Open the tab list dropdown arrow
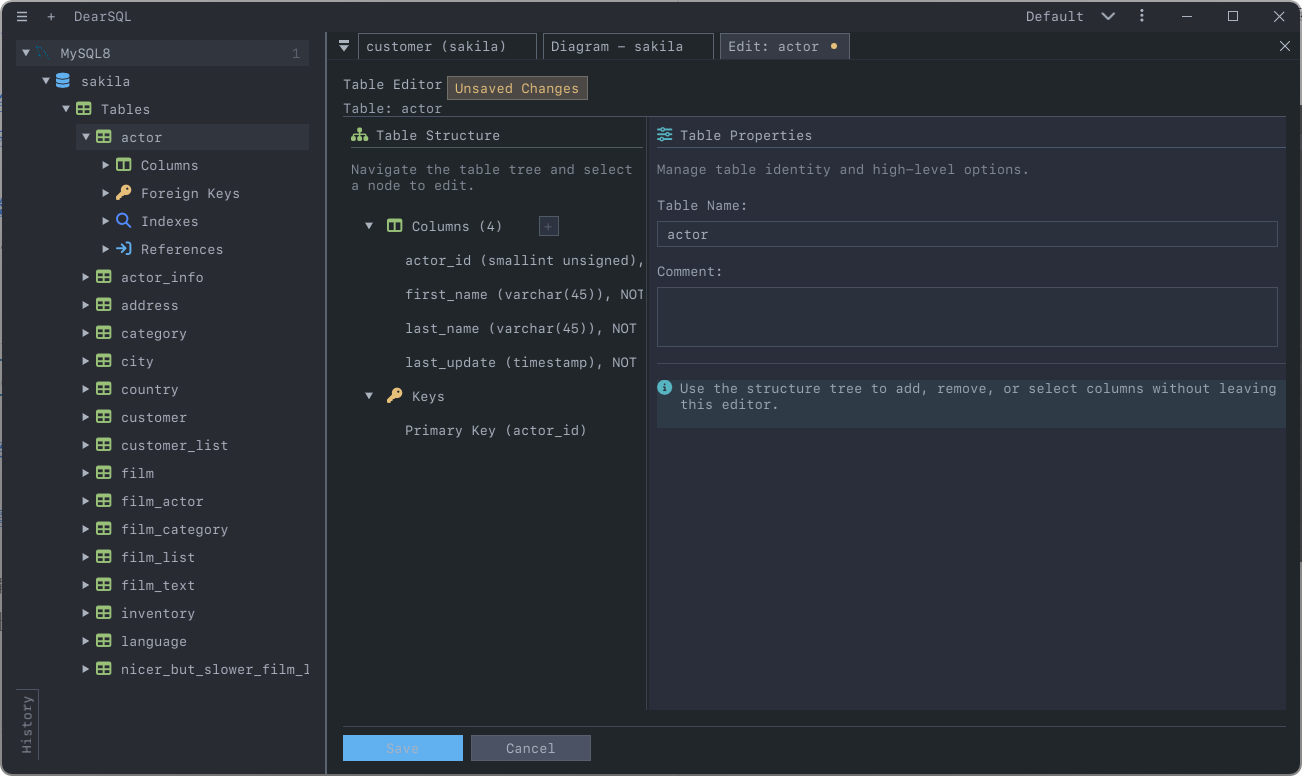Viewport: 1302px width, 776px height. 344,46
